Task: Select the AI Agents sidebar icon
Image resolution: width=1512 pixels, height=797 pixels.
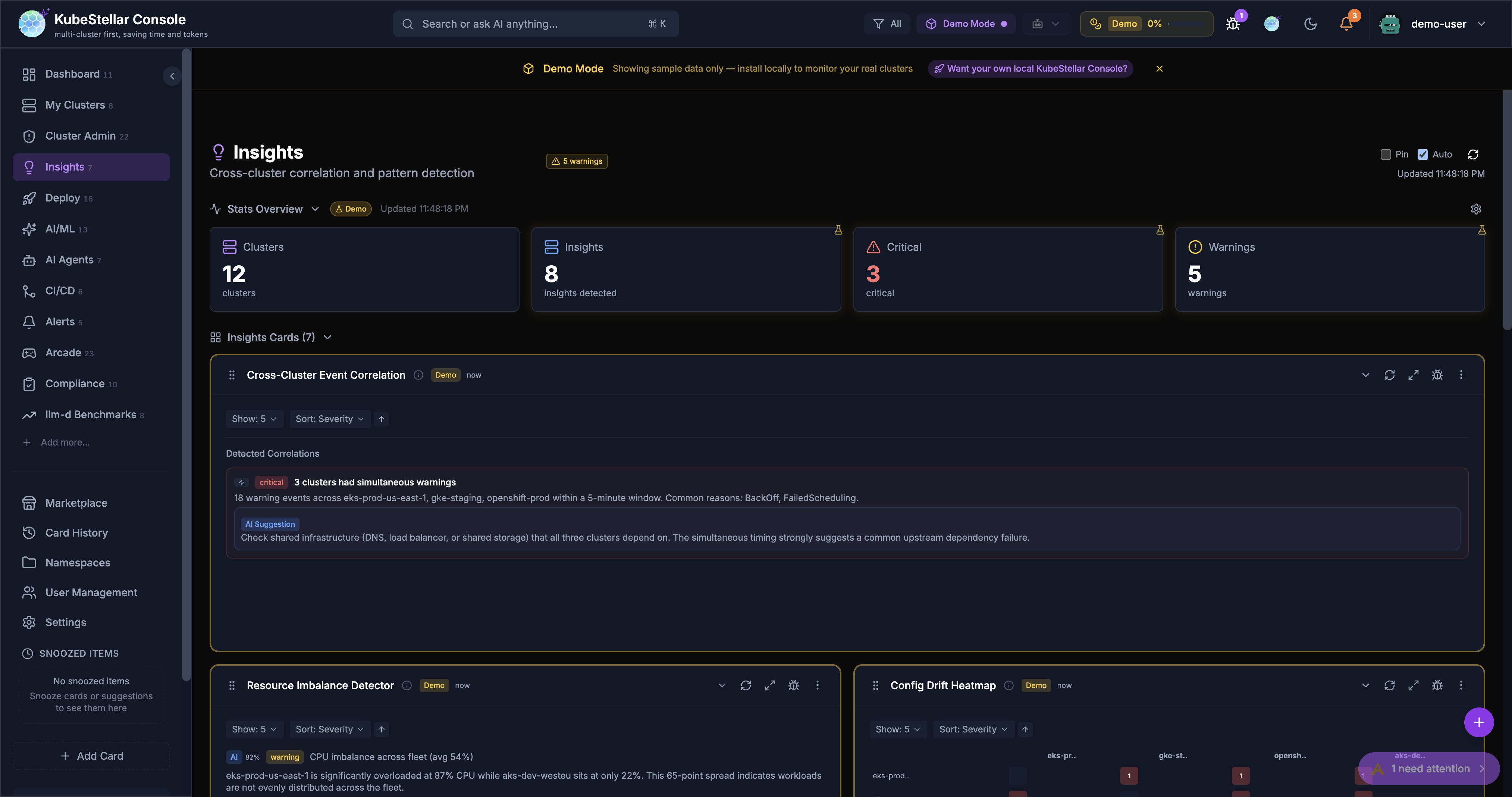Action: point(30,260)
